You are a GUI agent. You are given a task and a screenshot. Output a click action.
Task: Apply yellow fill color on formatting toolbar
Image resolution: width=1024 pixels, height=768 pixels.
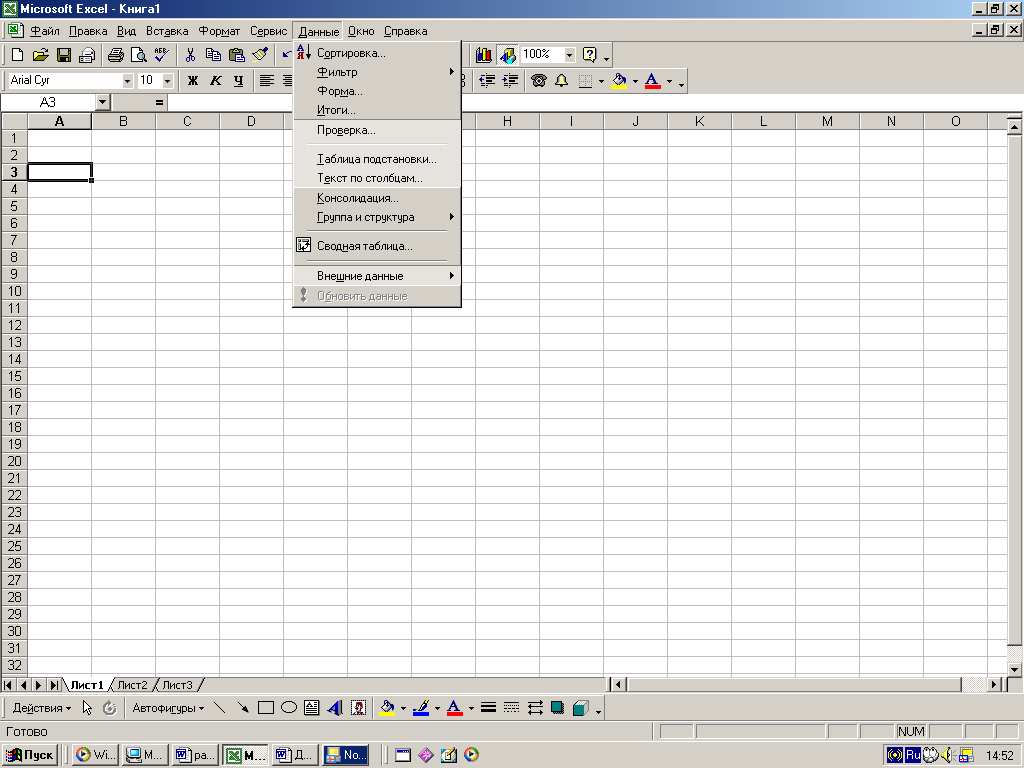pos(618,81)
